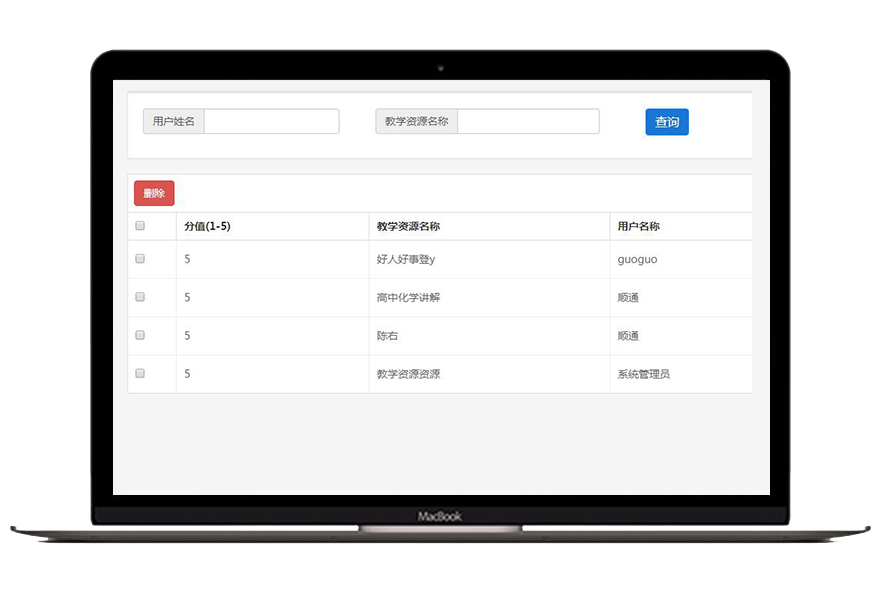The image size is (892, 607).
Task: Select the 好人好事登y resource name cell
Action: pyautogui.click(x=406, y=260)
